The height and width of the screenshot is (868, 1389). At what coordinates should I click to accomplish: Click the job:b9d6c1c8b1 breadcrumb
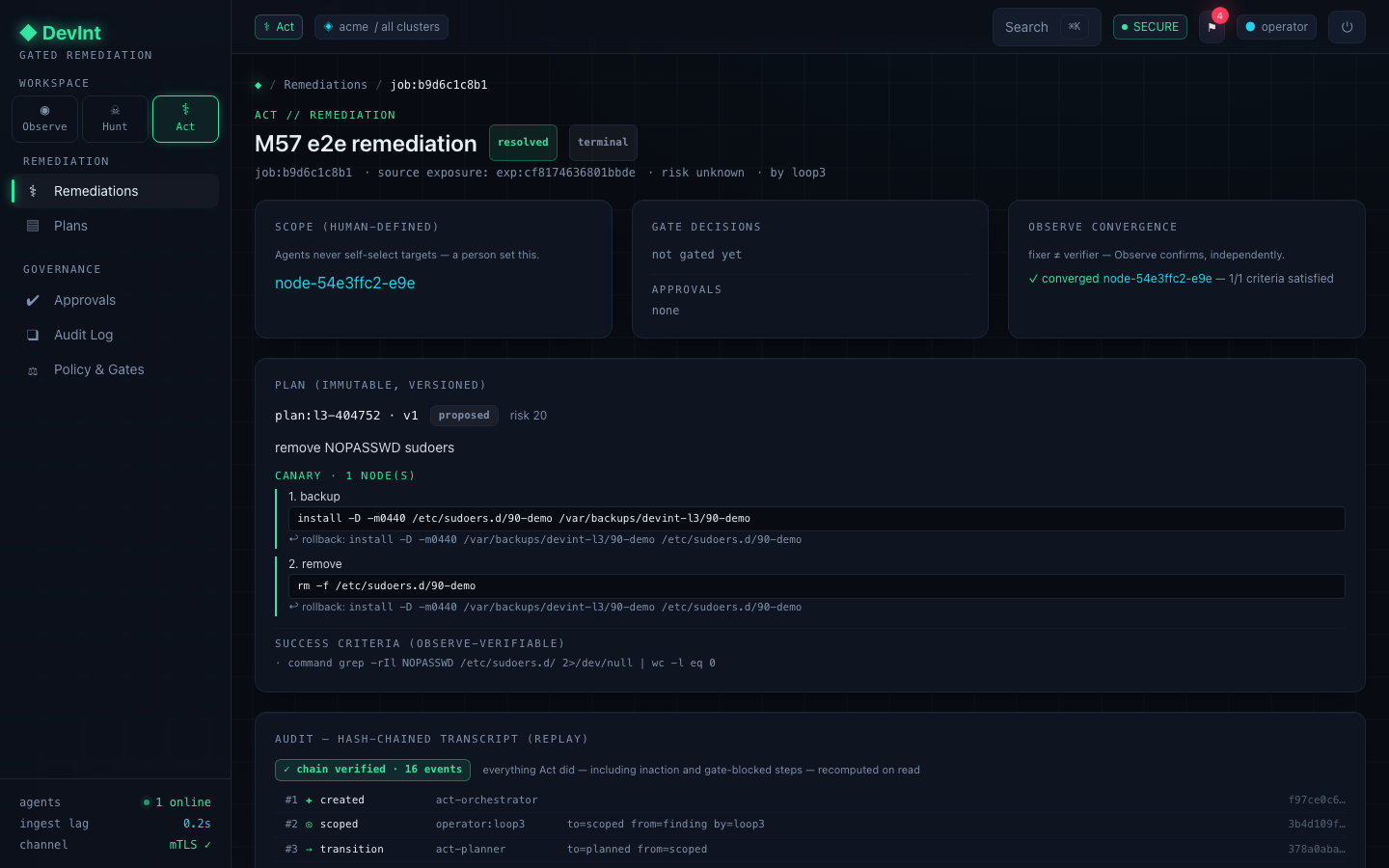[439, 85]
